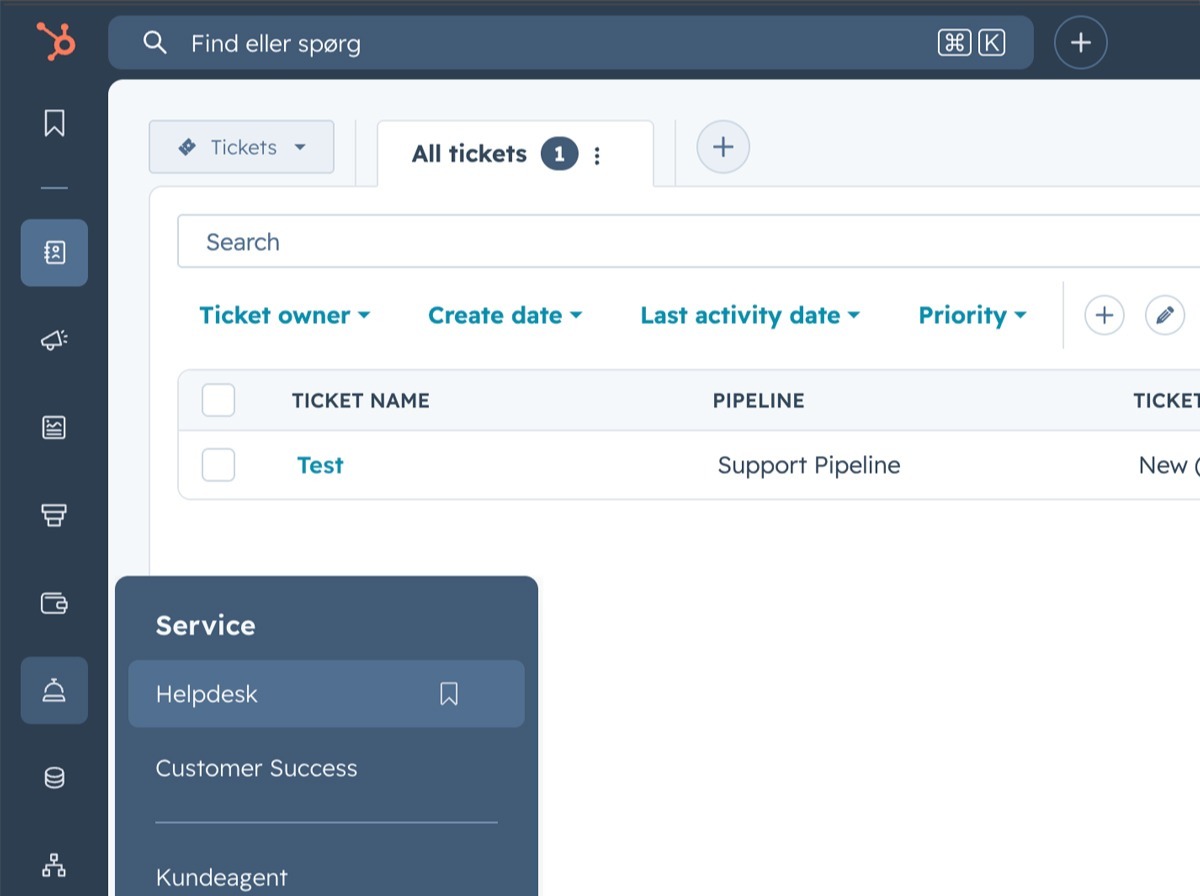Viewport: 1200px width, 896px height.
Task: Sort by the PIPELINE column header
Action: point(758,401)
